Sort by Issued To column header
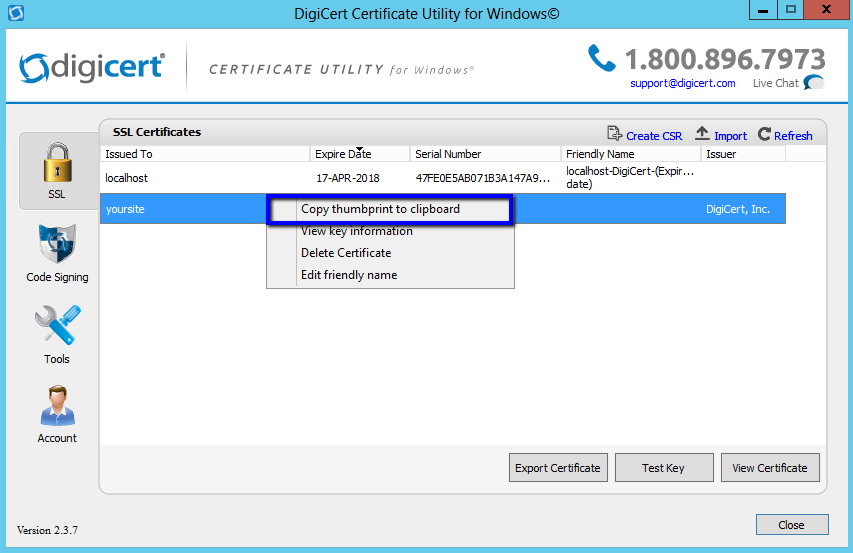Screen dimensions: 853x553 coord(129,154)
